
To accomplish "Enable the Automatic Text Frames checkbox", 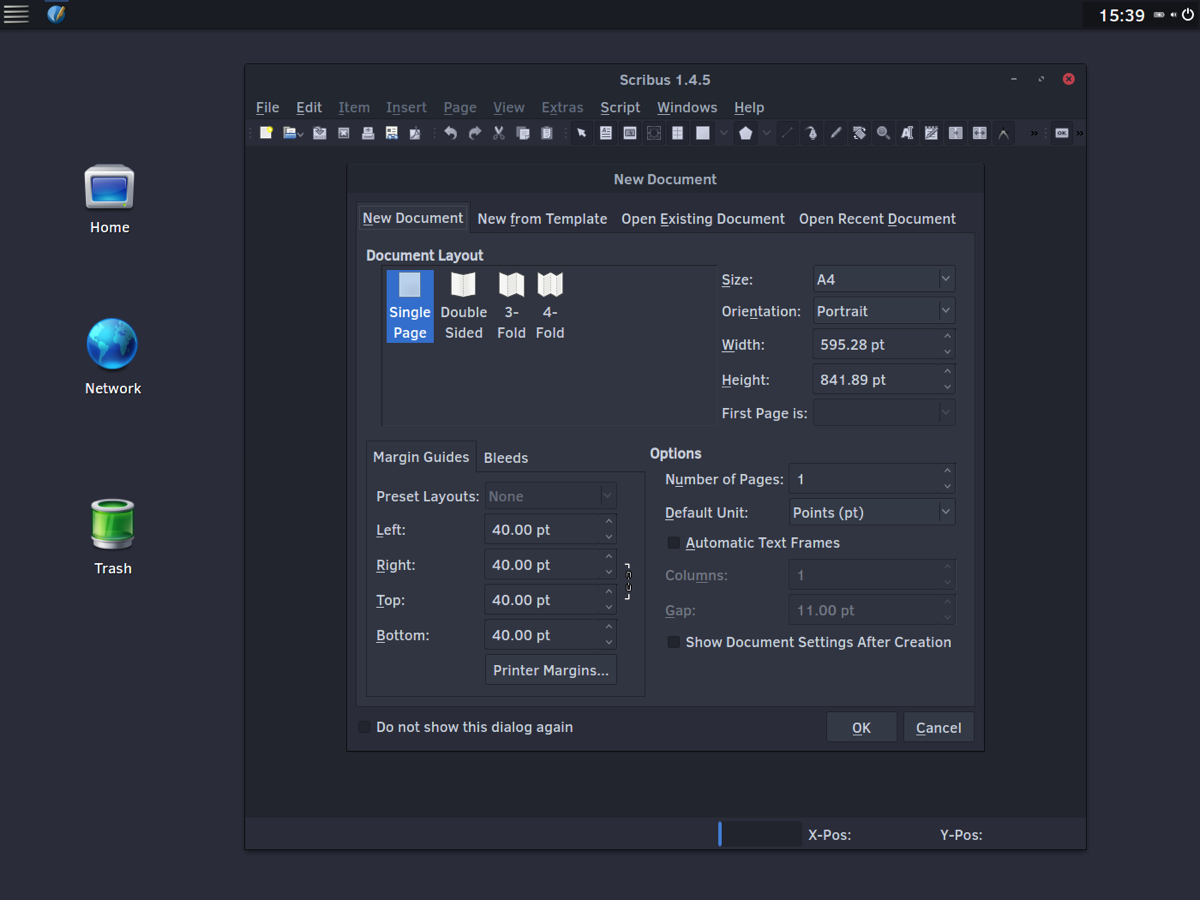I will [673, 543].
